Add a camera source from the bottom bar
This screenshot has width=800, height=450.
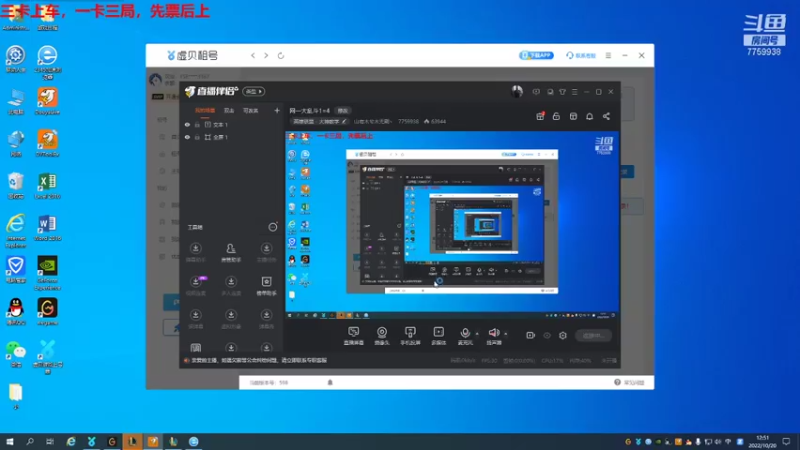pyautogui.click(x=382, y=336)
